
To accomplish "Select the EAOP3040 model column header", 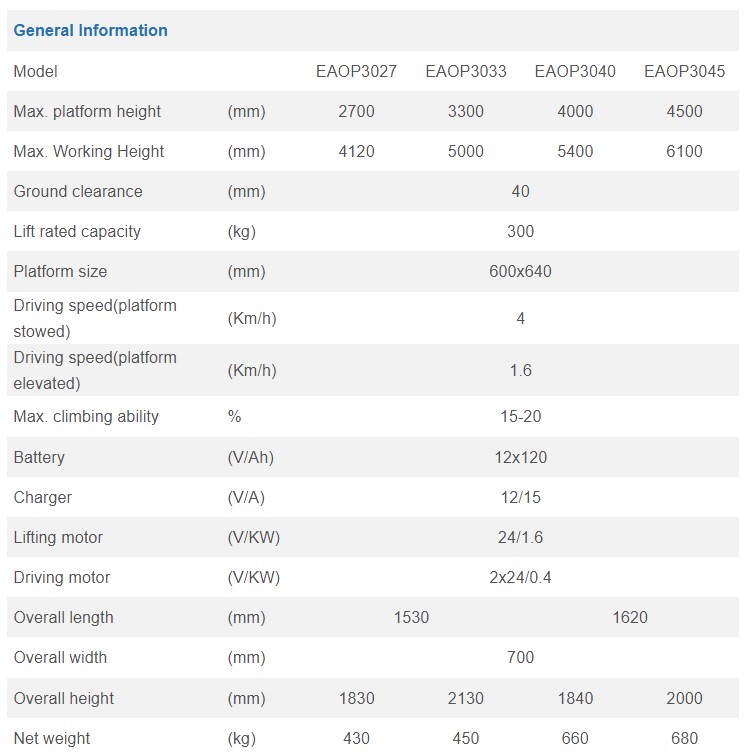I will point(575,71).
